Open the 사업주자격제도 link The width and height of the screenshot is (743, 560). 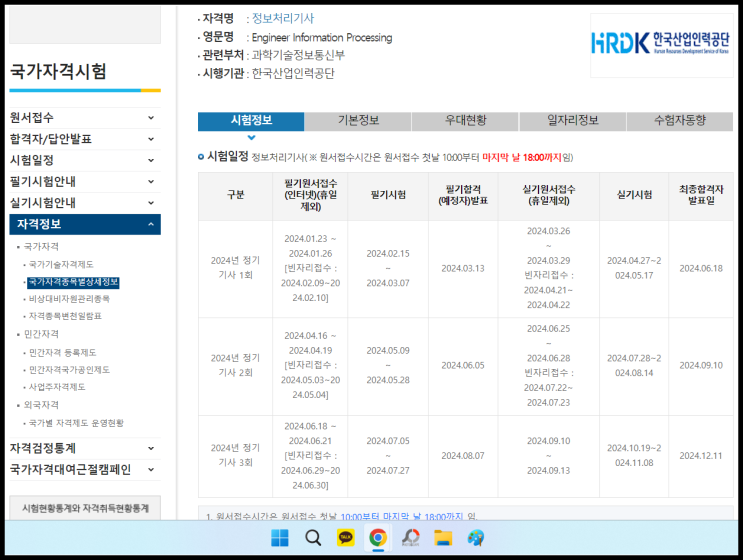[57, 387]
